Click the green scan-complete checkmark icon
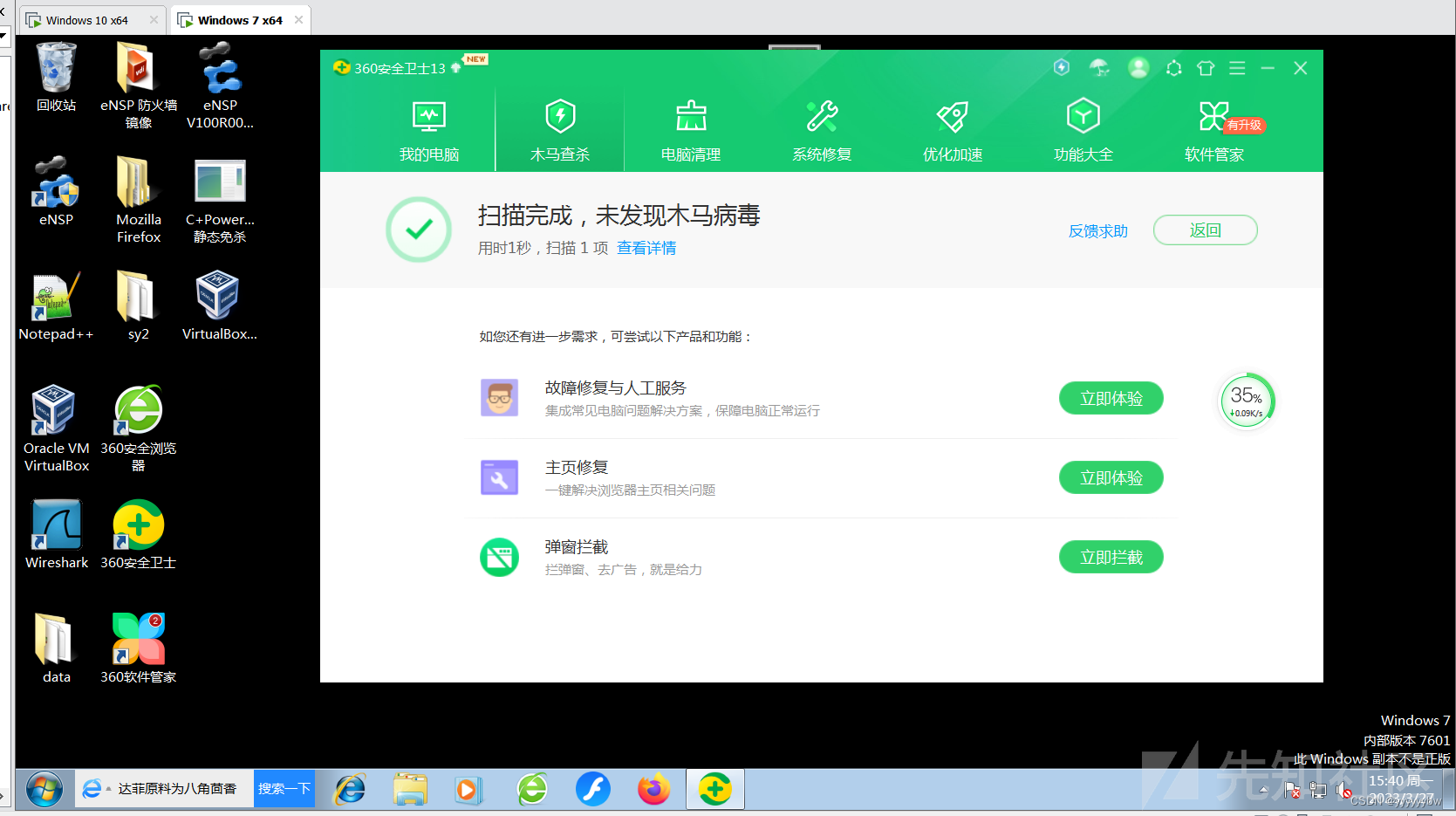This screenshot has height=816, width=1456. (419, 230)
